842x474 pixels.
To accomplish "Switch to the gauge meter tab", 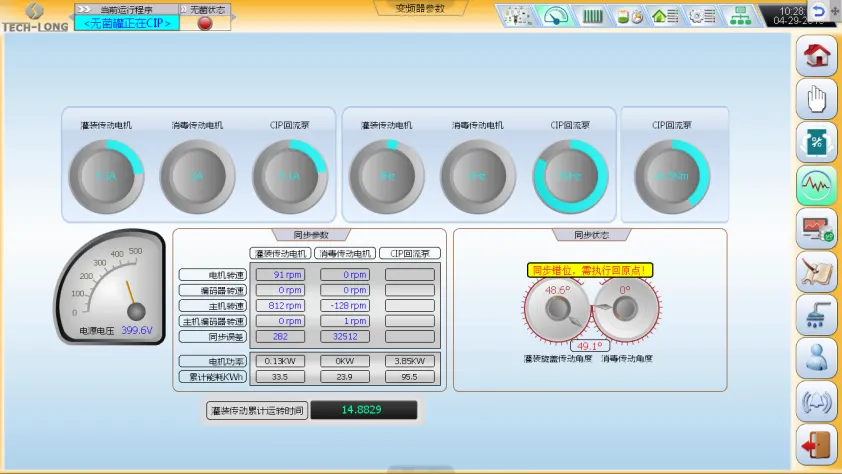I will tap(556, 16).
